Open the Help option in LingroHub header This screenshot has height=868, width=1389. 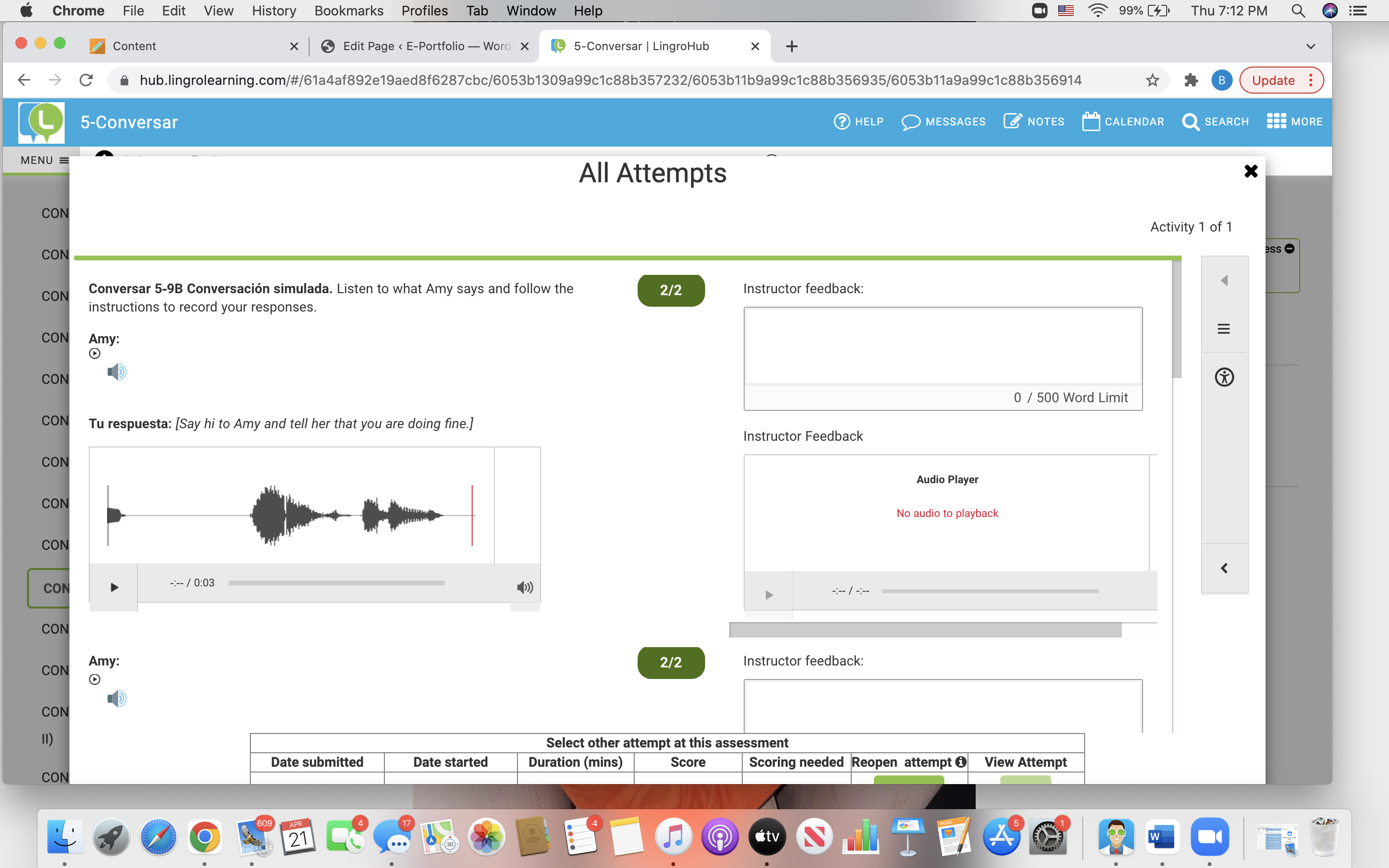[858, 122]
